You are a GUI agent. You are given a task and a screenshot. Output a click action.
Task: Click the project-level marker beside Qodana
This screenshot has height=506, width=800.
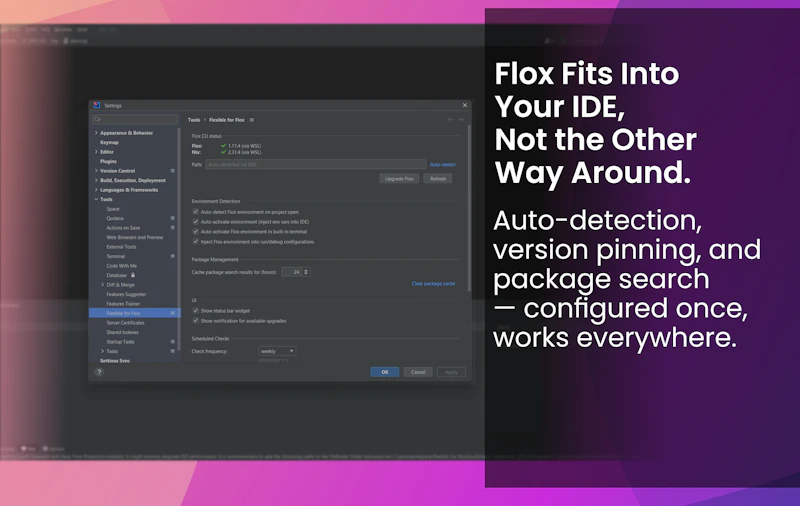click(172, 218)
